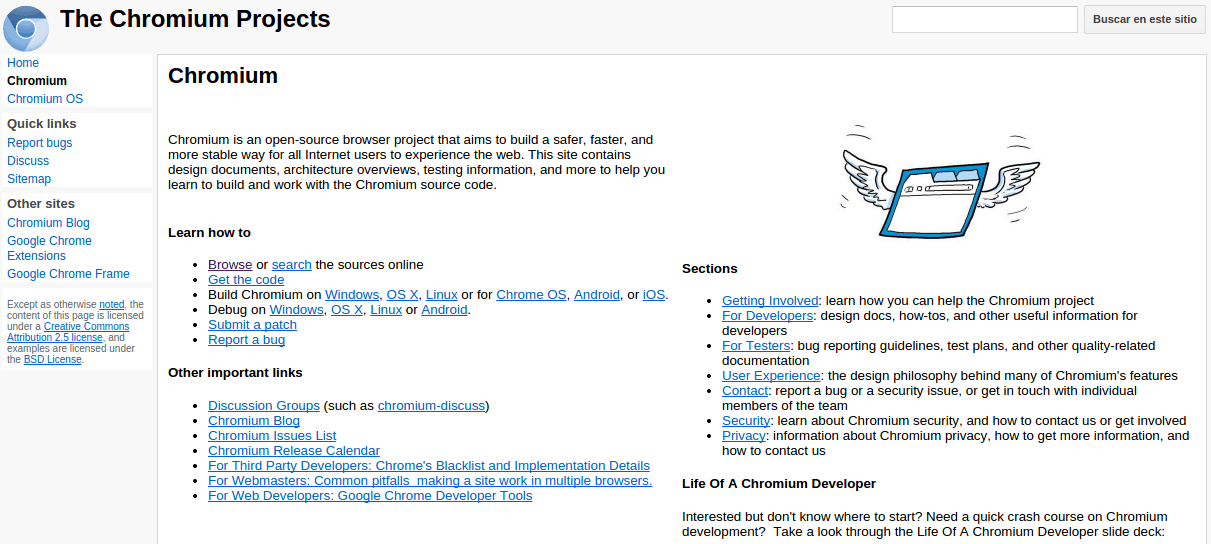The height and width of the screenshot is (544, 1211).
Task: Open the Security section link
Action: (x=746, y=421)
